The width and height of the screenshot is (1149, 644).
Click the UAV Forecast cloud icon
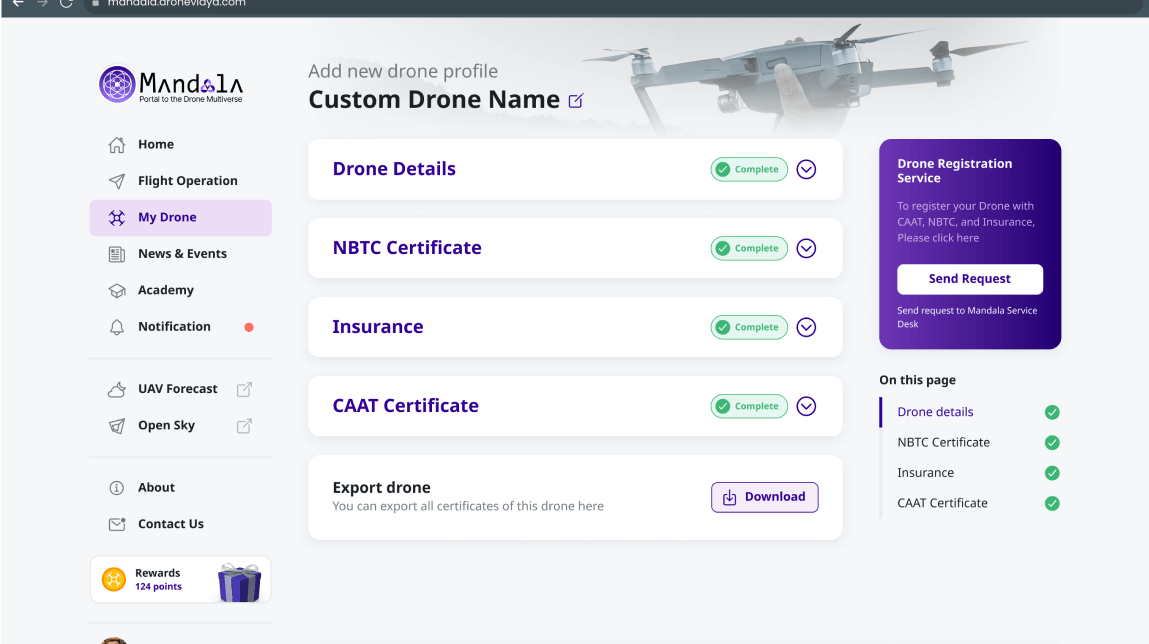117,390
